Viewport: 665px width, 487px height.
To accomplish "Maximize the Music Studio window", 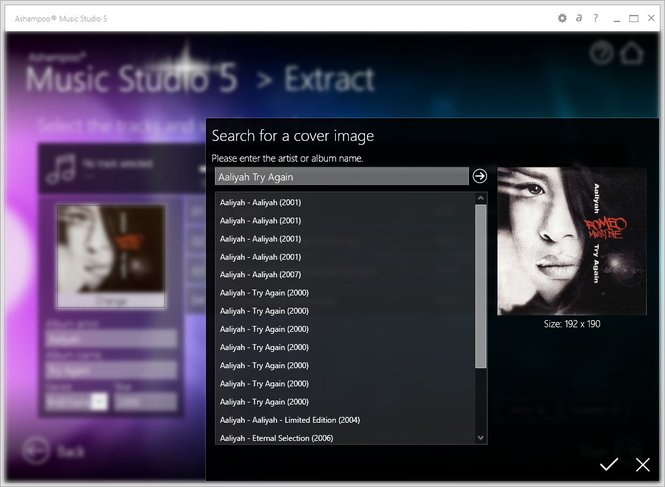I will (x=634, y=18).
